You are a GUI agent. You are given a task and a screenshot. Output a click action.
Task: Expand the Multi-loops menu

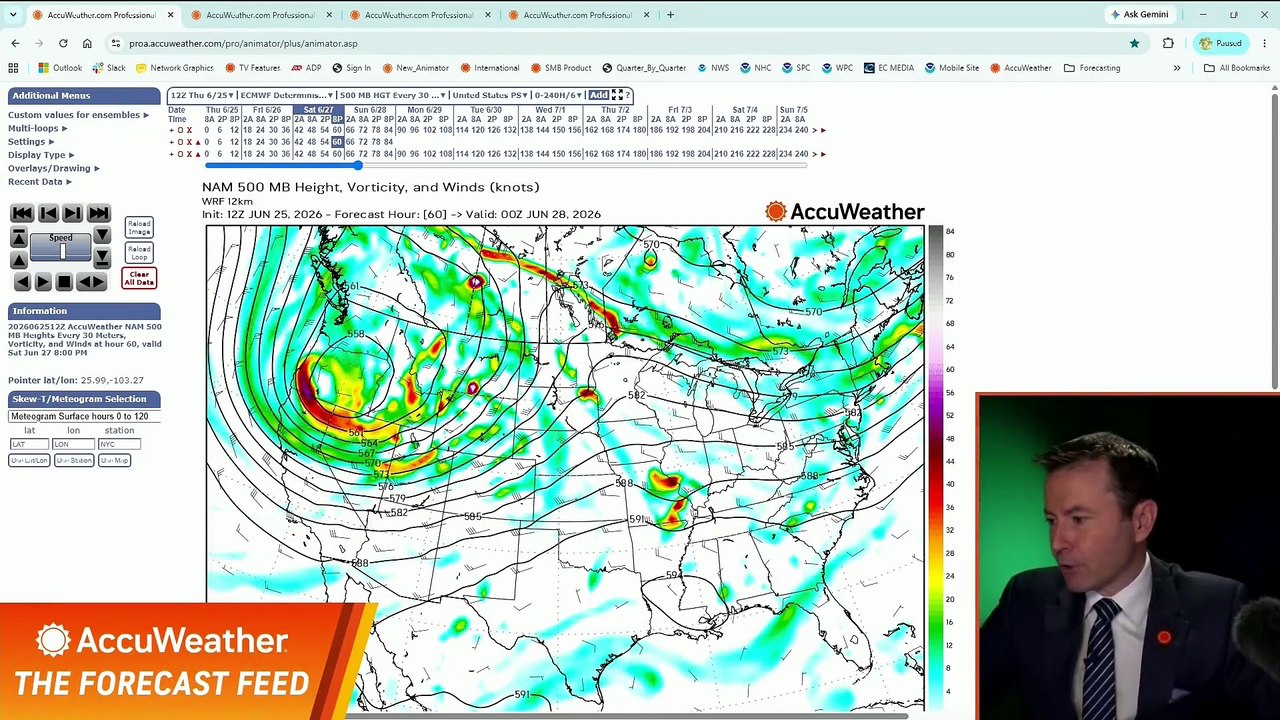38,128
